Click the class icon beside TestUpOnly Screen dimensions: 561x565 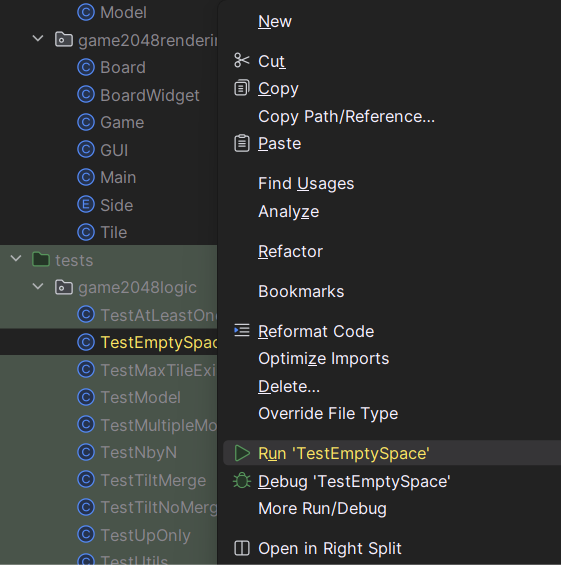86,535
